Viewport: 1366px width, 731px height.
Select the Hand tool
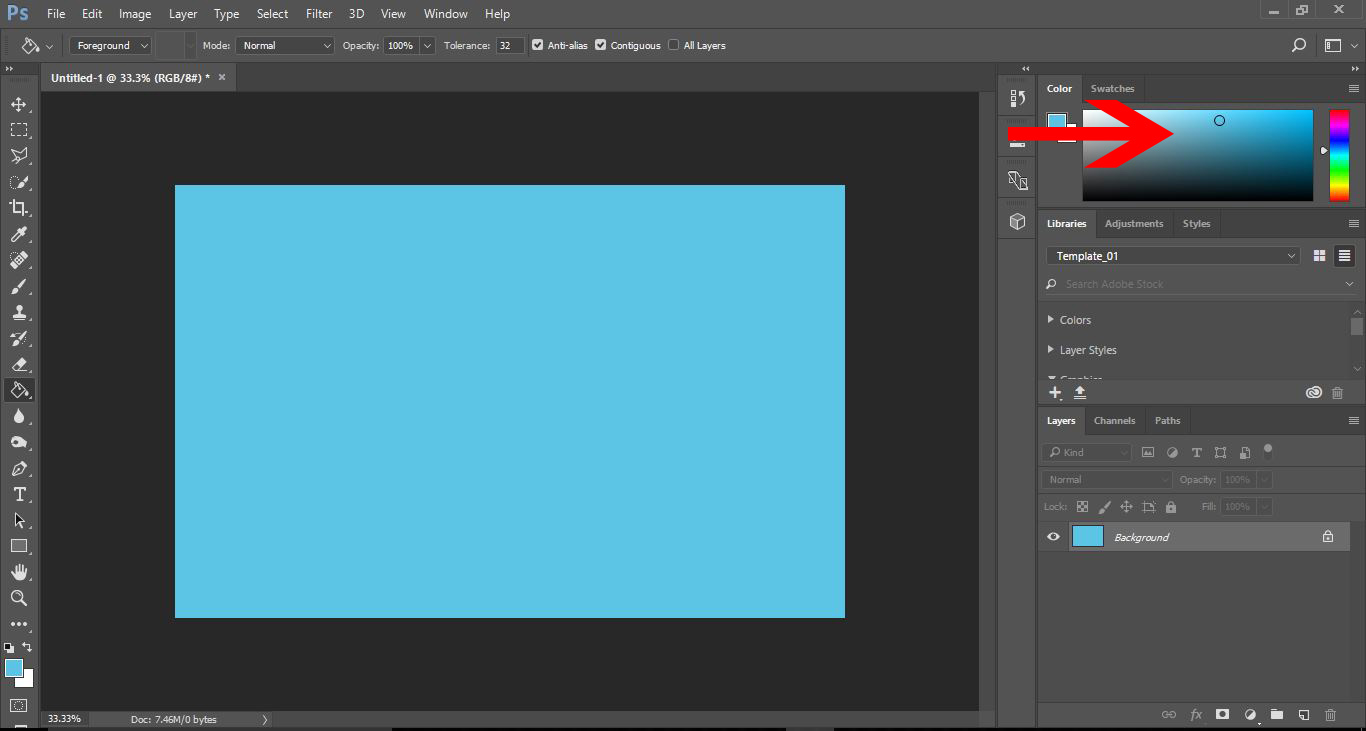[x=19, y=572]
